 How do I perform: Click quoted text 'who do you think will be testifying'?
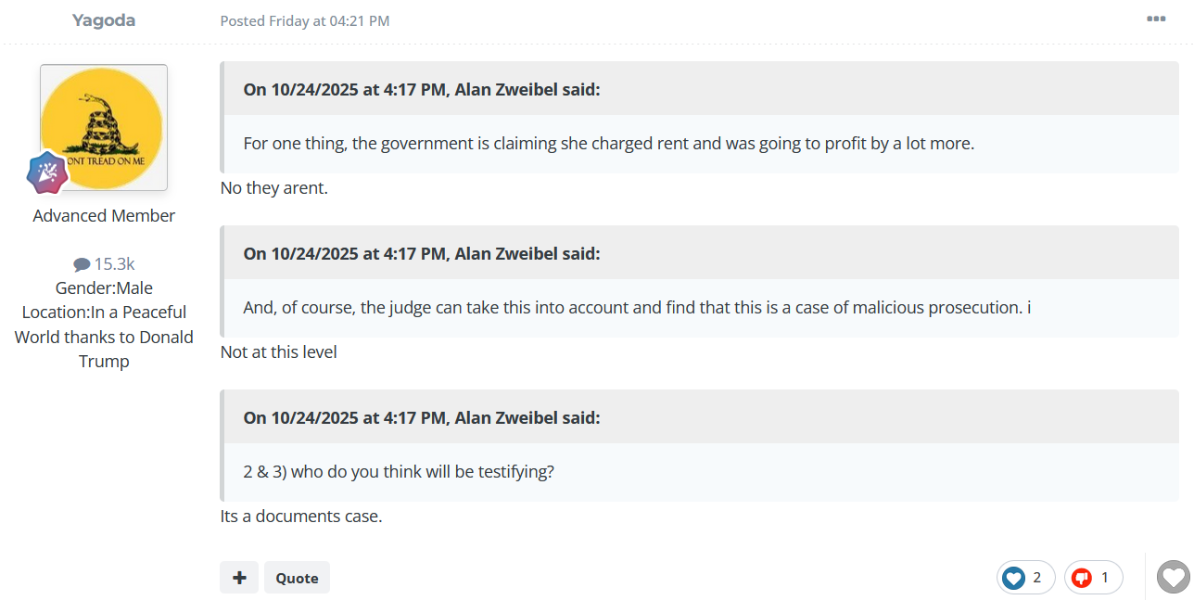(x=398, y=471)
